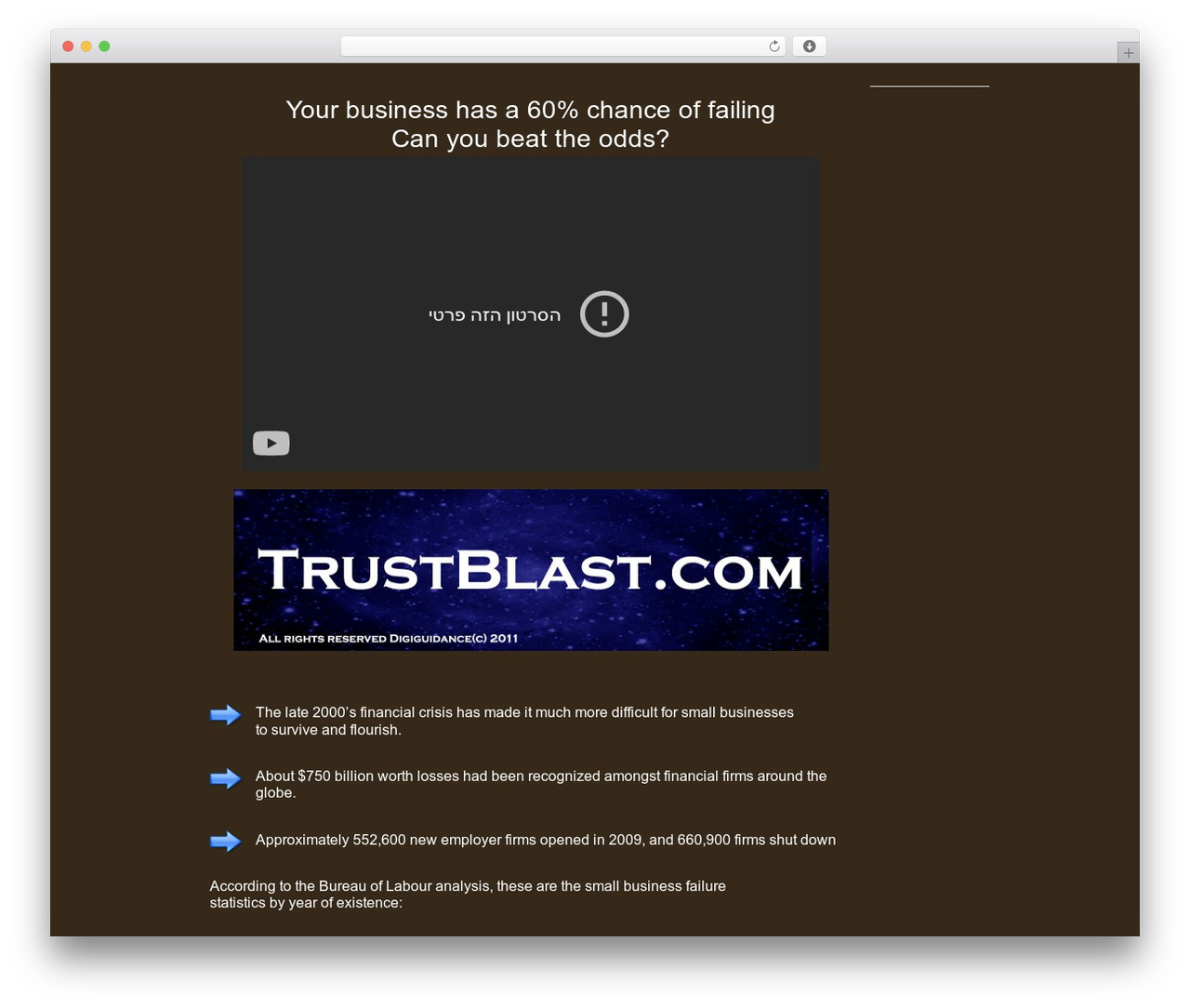The image size is (1190, 1008).
Task: Click the heading 'Your business has a 60% chance of failing'
Action: pyautogui.click(x=530, y=110)
